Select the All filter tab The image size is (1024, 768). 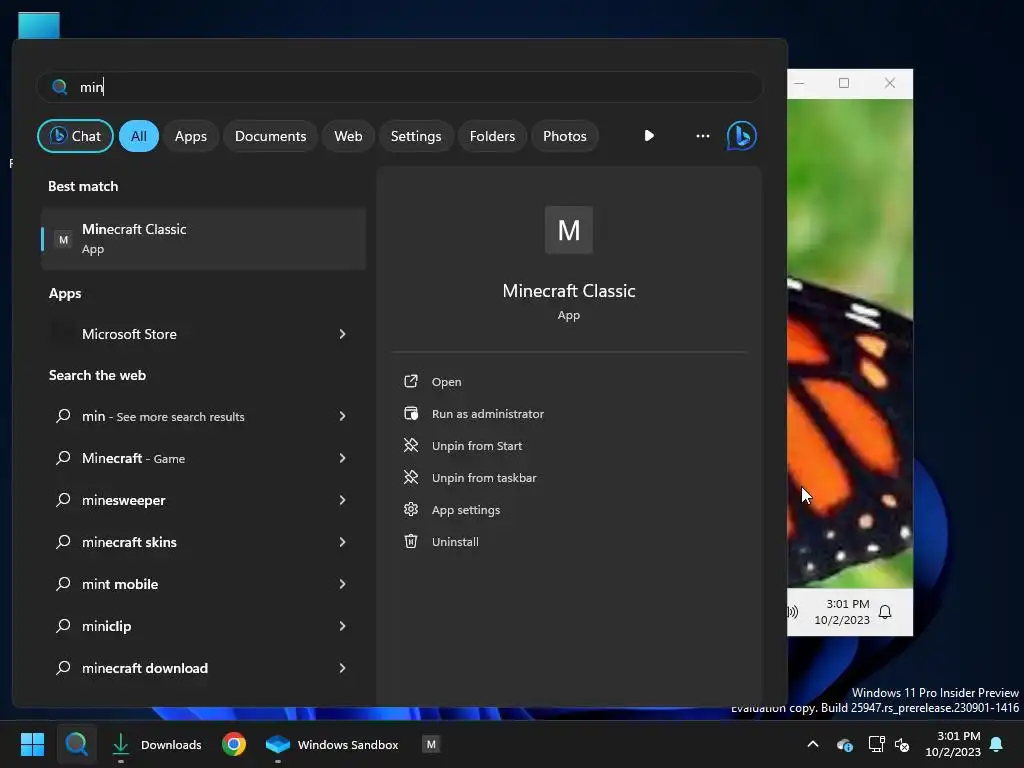point(138,136)
